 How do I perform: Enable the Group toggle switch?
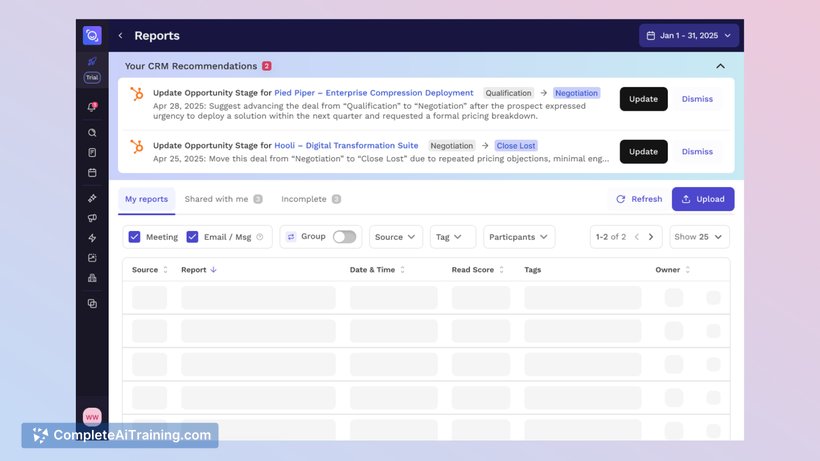point(344,237)
